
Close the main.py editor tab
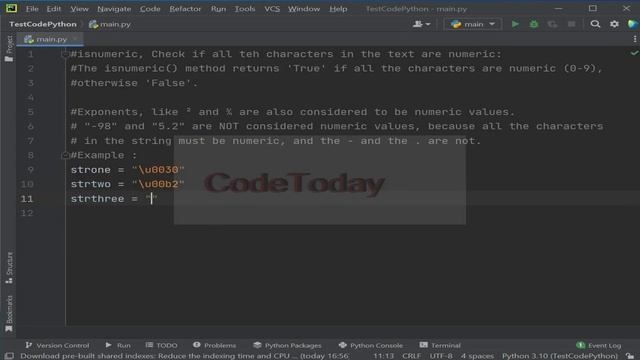coord(76,39)
